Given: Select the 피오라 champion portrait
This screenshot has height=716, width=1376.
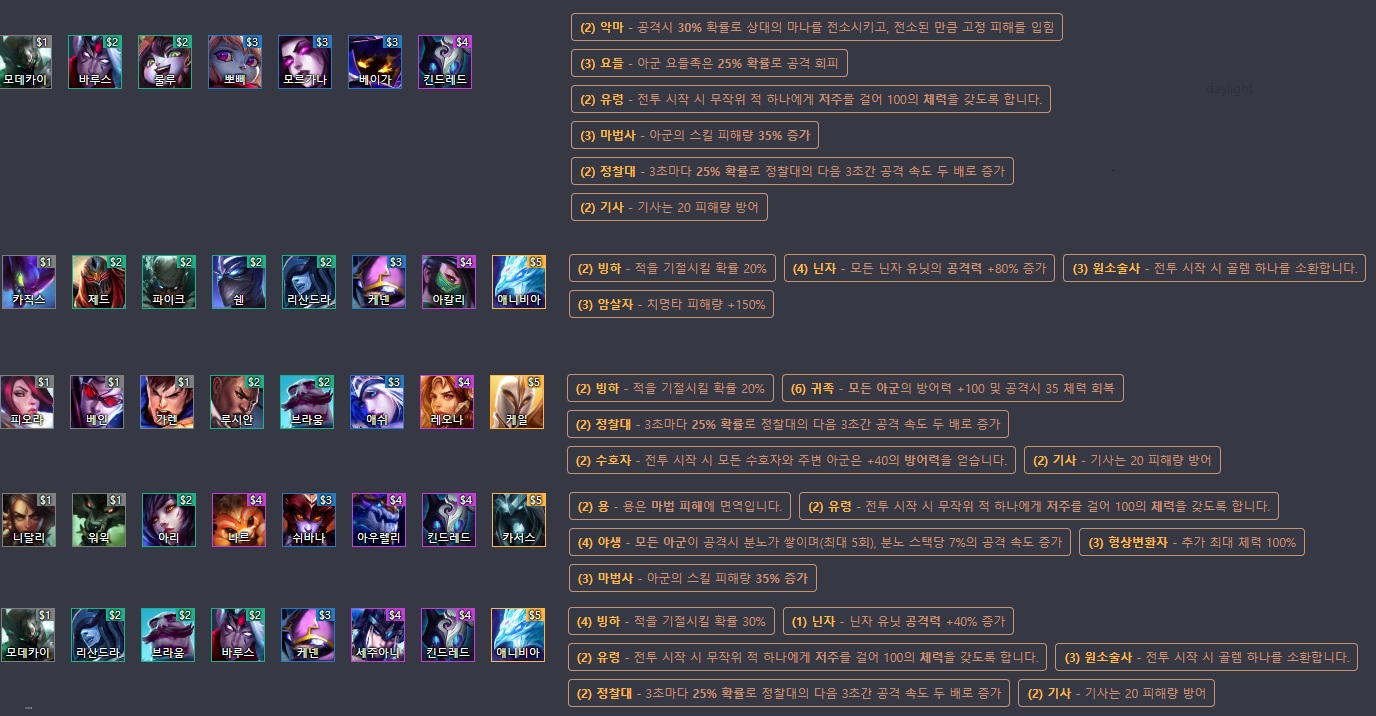Looking at the screenshot, I should pyautogui.click(x=27, y=402).
